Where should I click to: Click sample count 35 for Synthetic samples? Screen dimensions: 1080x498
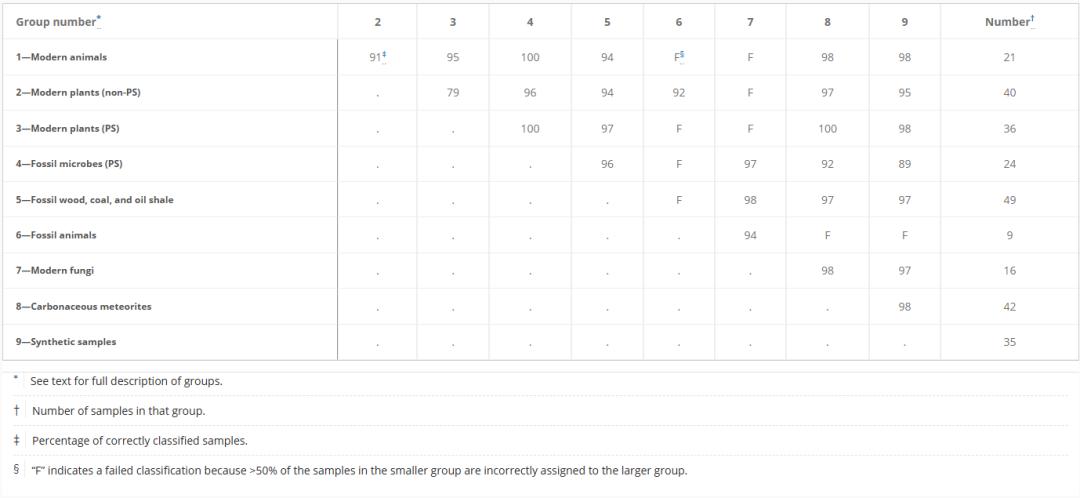click(1009, 342)
